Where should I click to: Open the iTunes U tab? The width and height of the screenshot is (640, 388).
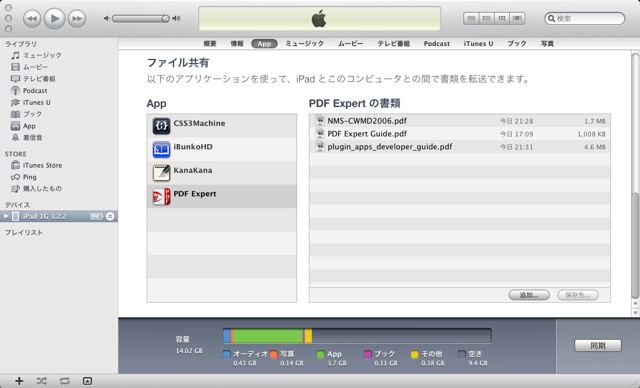[478, 44]
